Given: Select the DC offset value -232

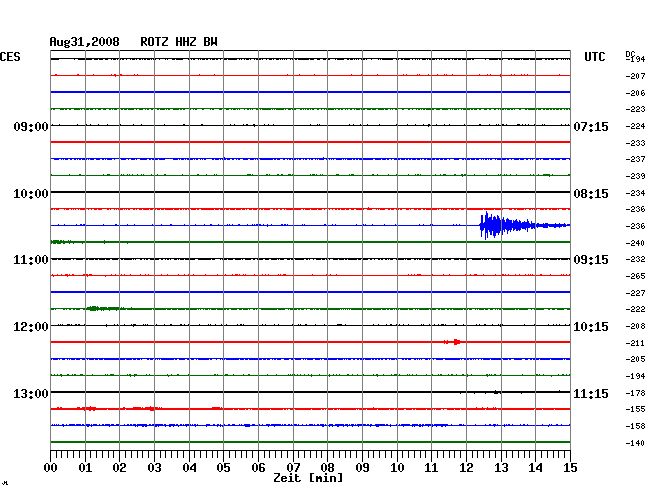Looking at the screenshot, I should pos(635,259).
